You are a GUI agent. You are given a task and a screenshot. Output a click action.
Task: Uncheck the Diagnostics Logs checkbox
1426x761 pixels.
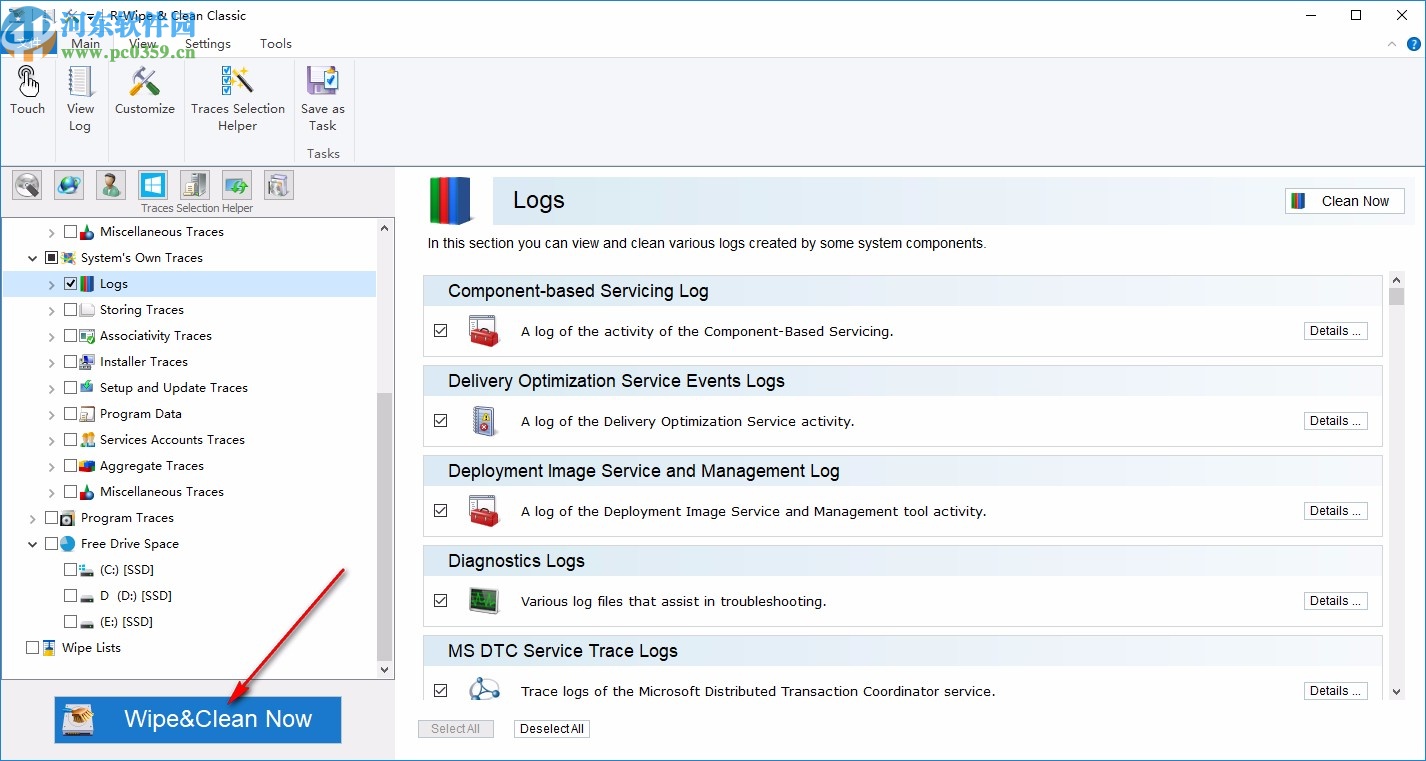point(441,601)
